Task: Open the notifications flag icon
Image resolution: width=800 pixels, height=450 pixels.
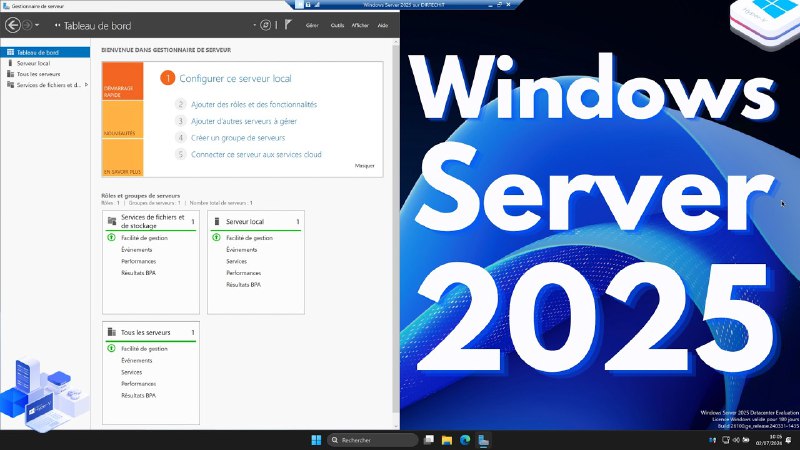Action: point(288,24)
